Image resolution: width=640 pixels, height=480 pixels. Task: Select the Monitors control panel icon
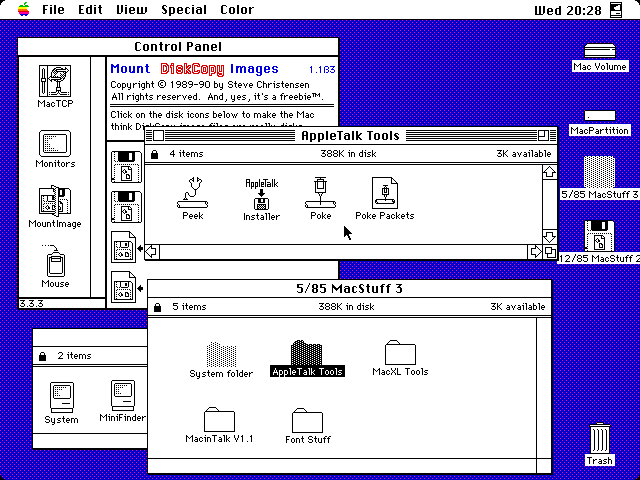(55, 143)
